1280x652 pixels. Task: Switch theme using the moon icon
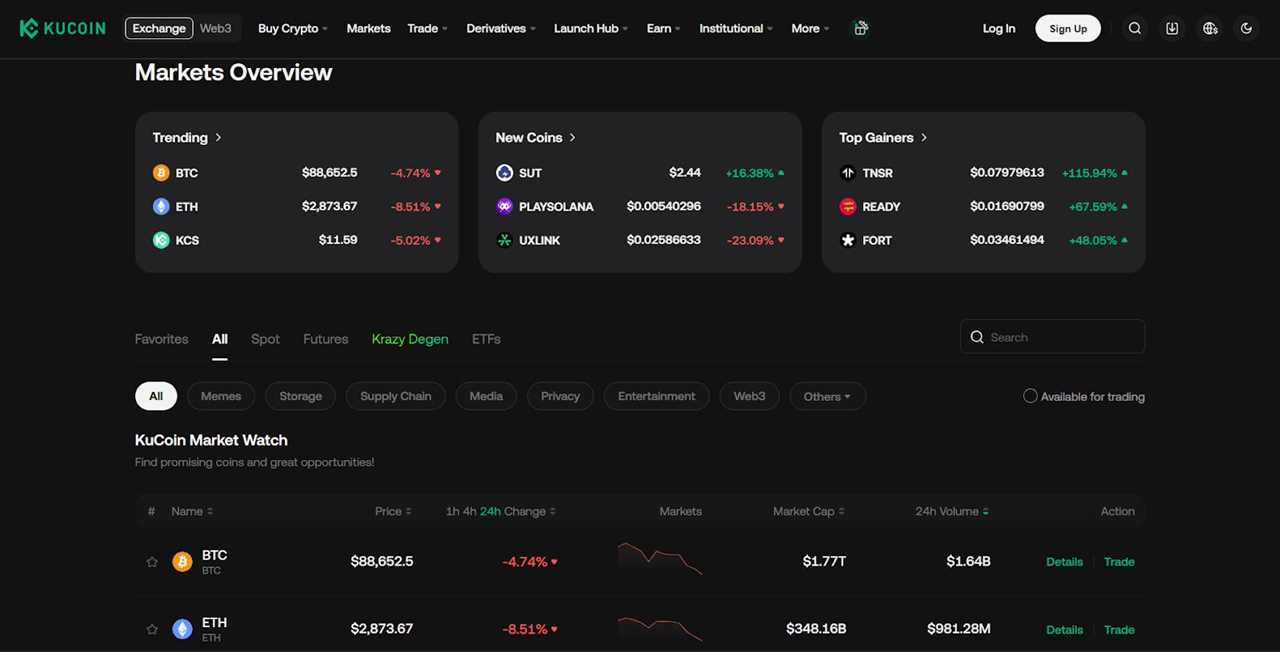click(1246, 28)
